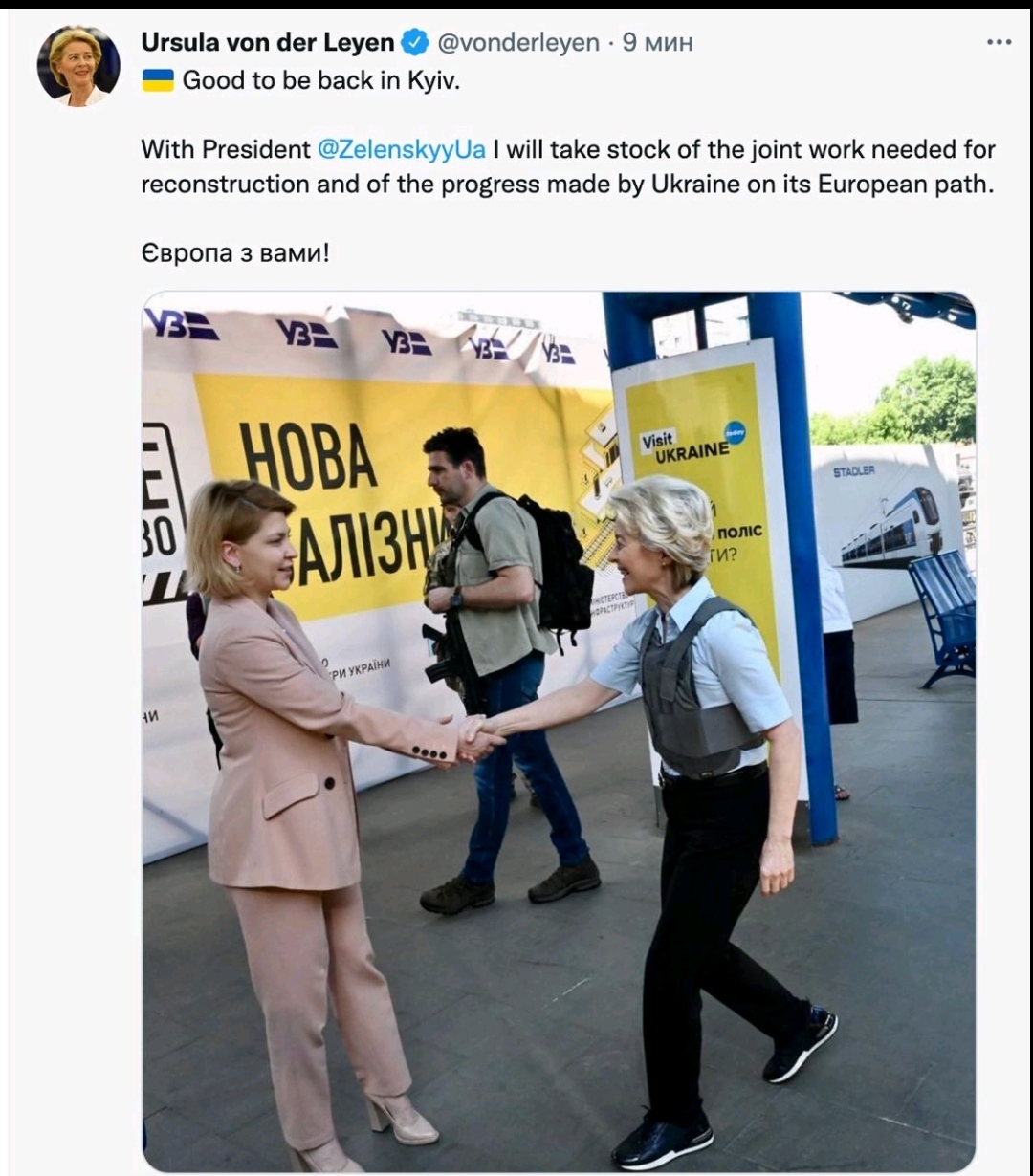This screenshot has width=1033, height=1176.
Task: Click the 'With President' text in the tweet
Action: coord(226,149)
